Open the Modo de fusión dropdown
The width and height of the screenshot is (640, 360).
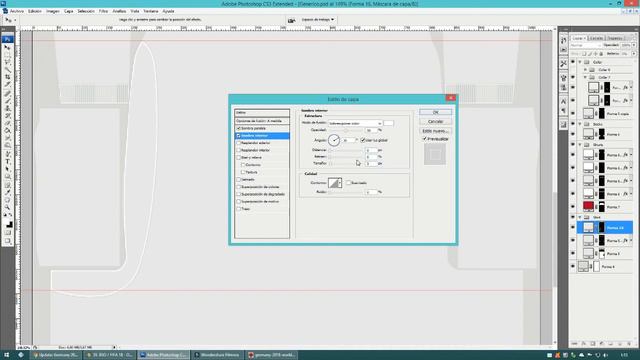[x=356, y=123]
